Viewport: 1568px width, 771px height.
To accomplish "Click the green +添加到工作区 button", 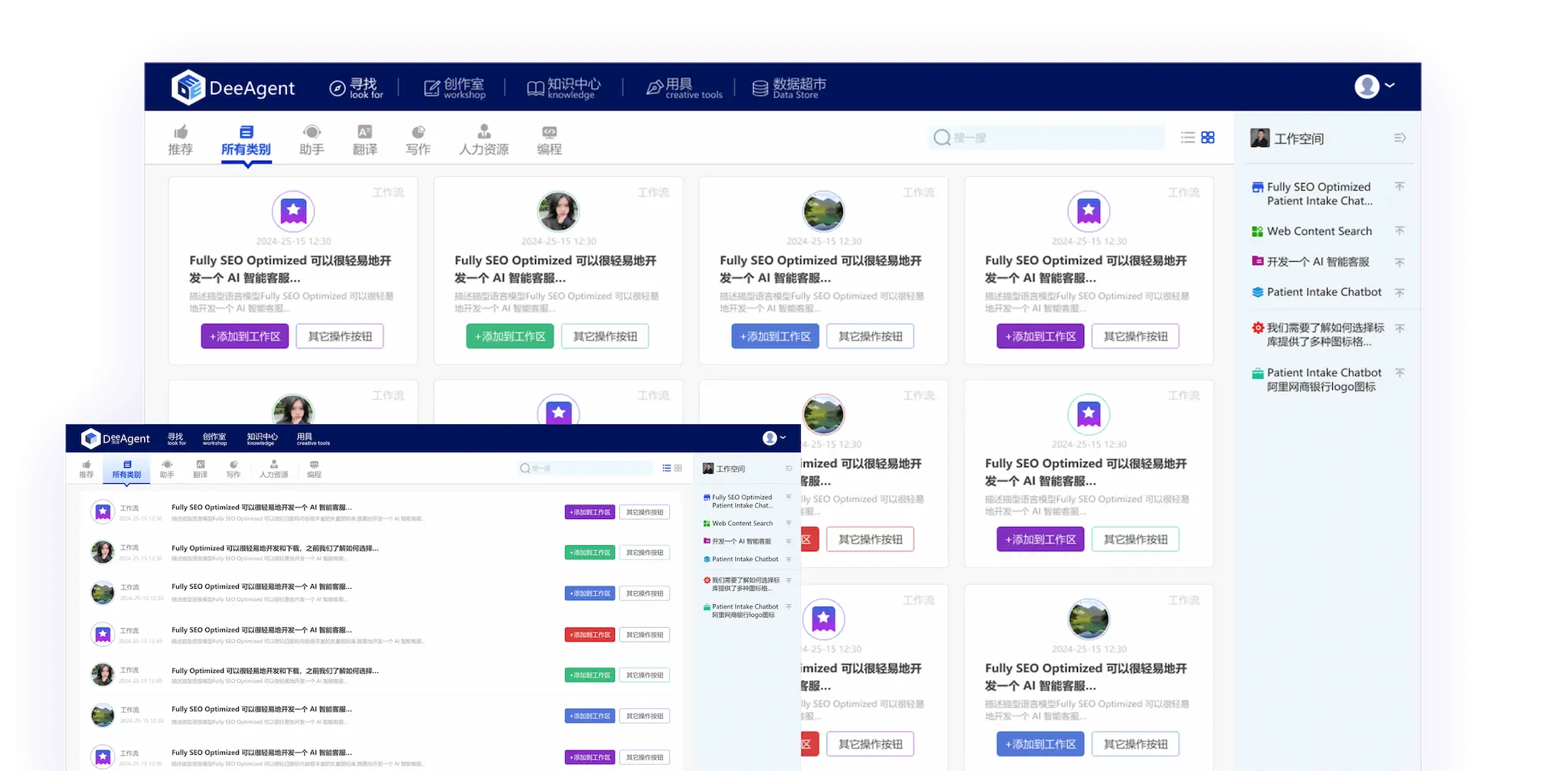I will click(510, 336).
